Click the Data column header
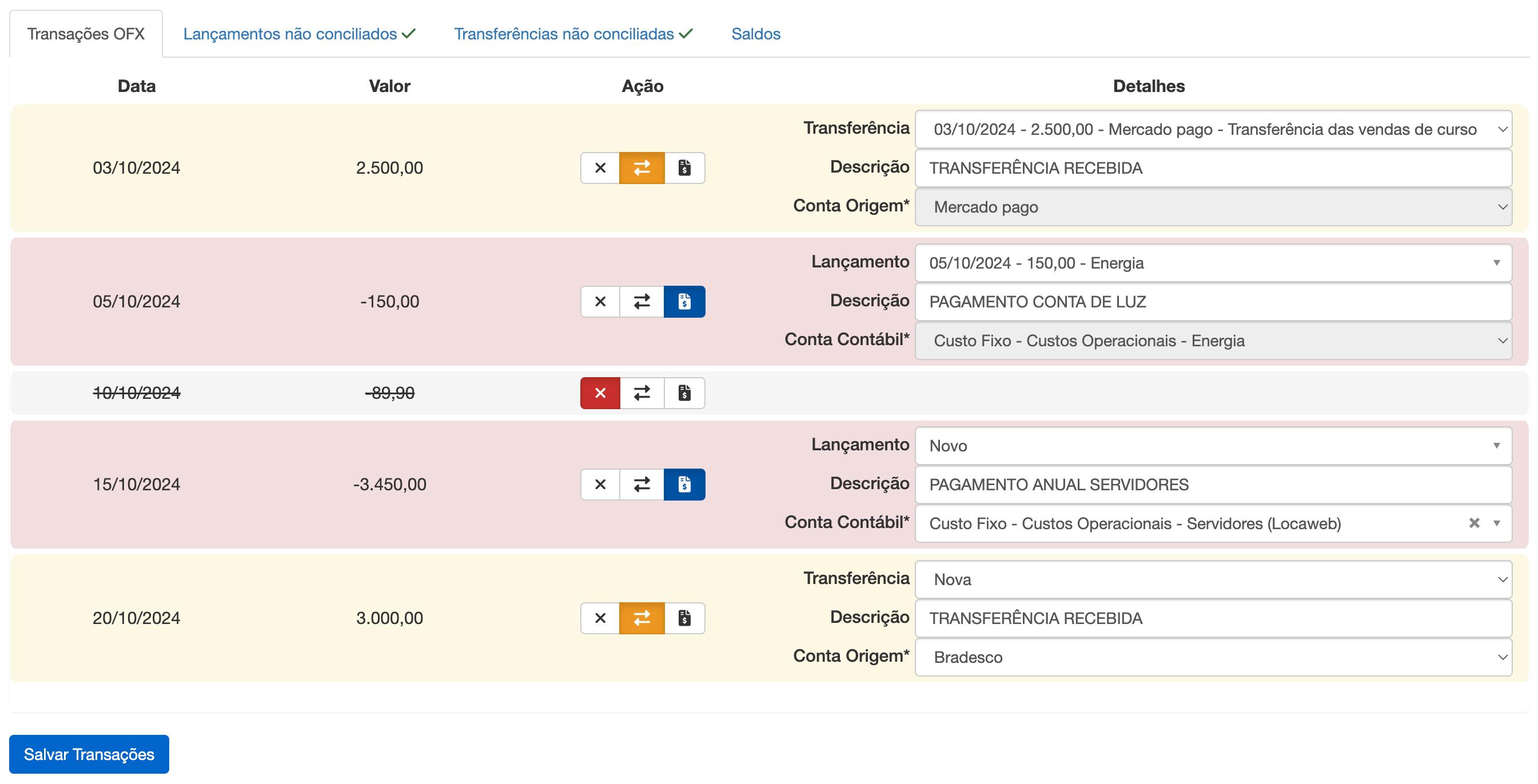 click(136, 86)
